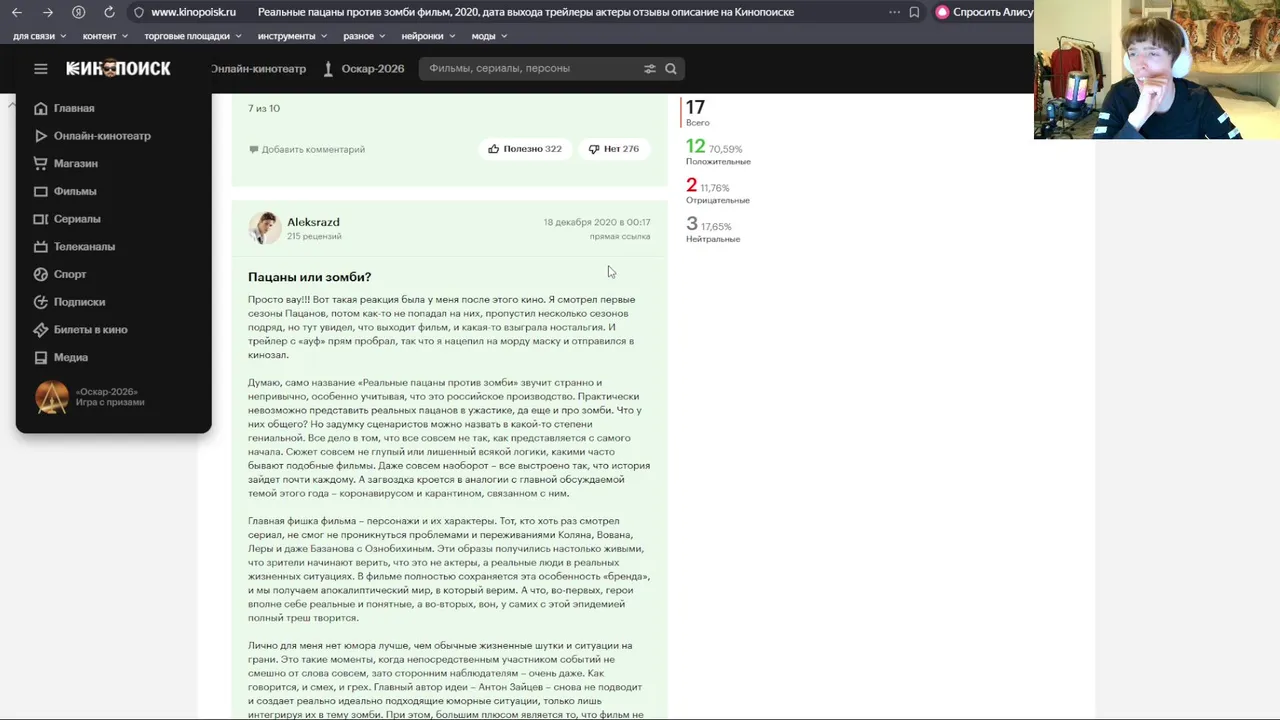The height and width of the screenshot is (720, 1280).
Task: Filter reviews by 17 Всего
Action: point(697,112)
